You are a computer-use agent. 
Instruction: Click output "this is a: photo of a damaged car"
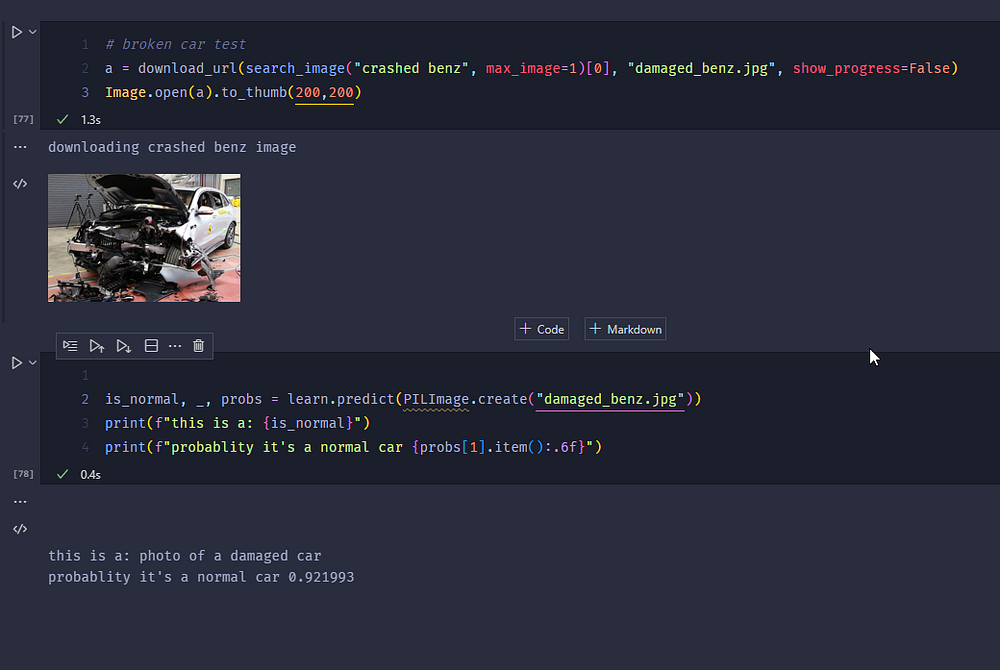(185, 556)
